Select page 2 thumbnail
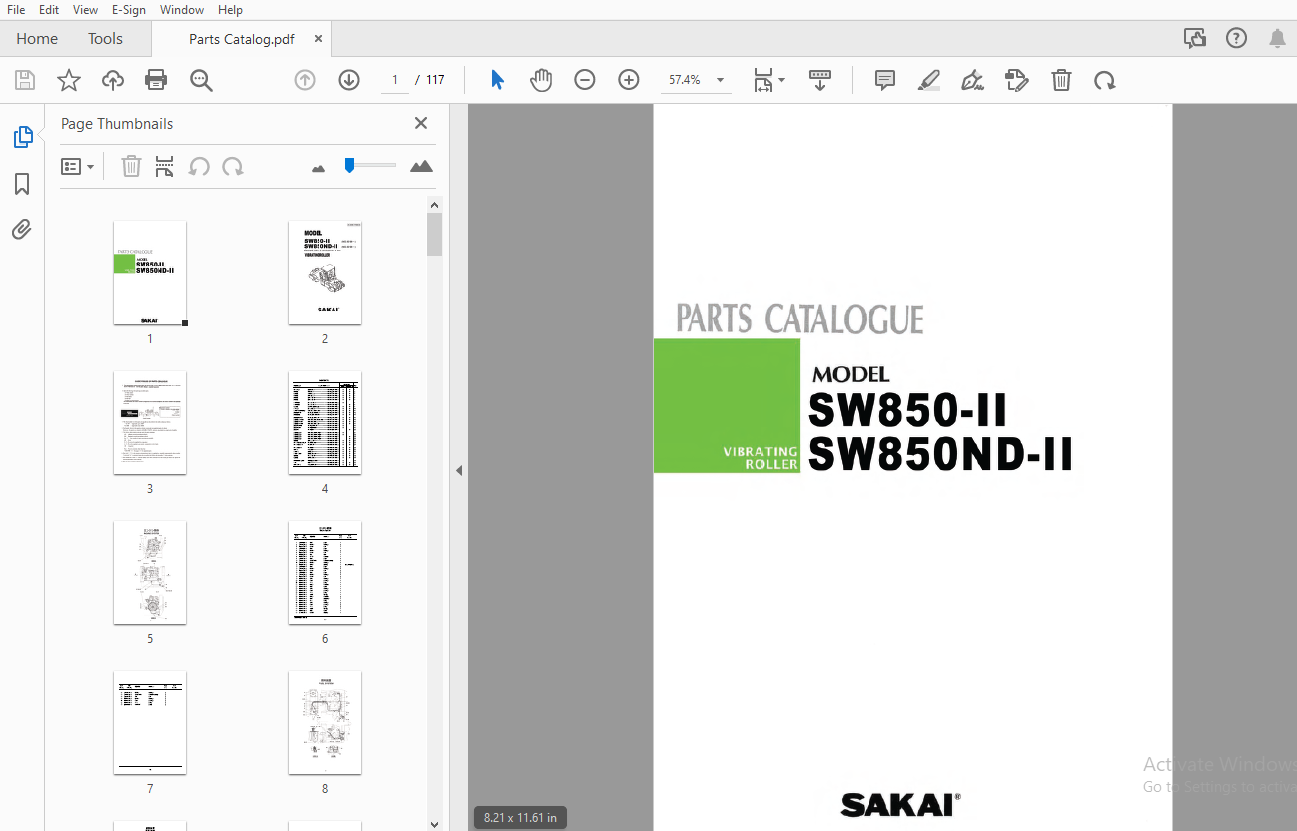 click(325, 273)
